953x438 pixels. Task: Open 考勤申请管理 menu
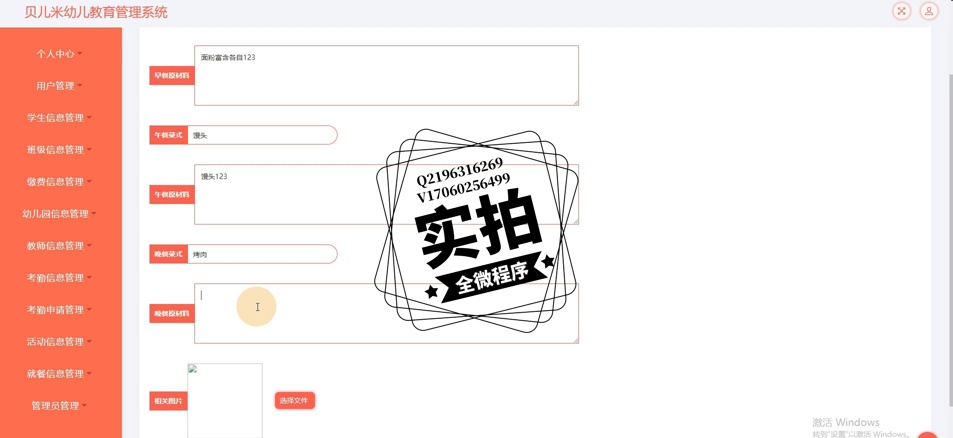59,310
